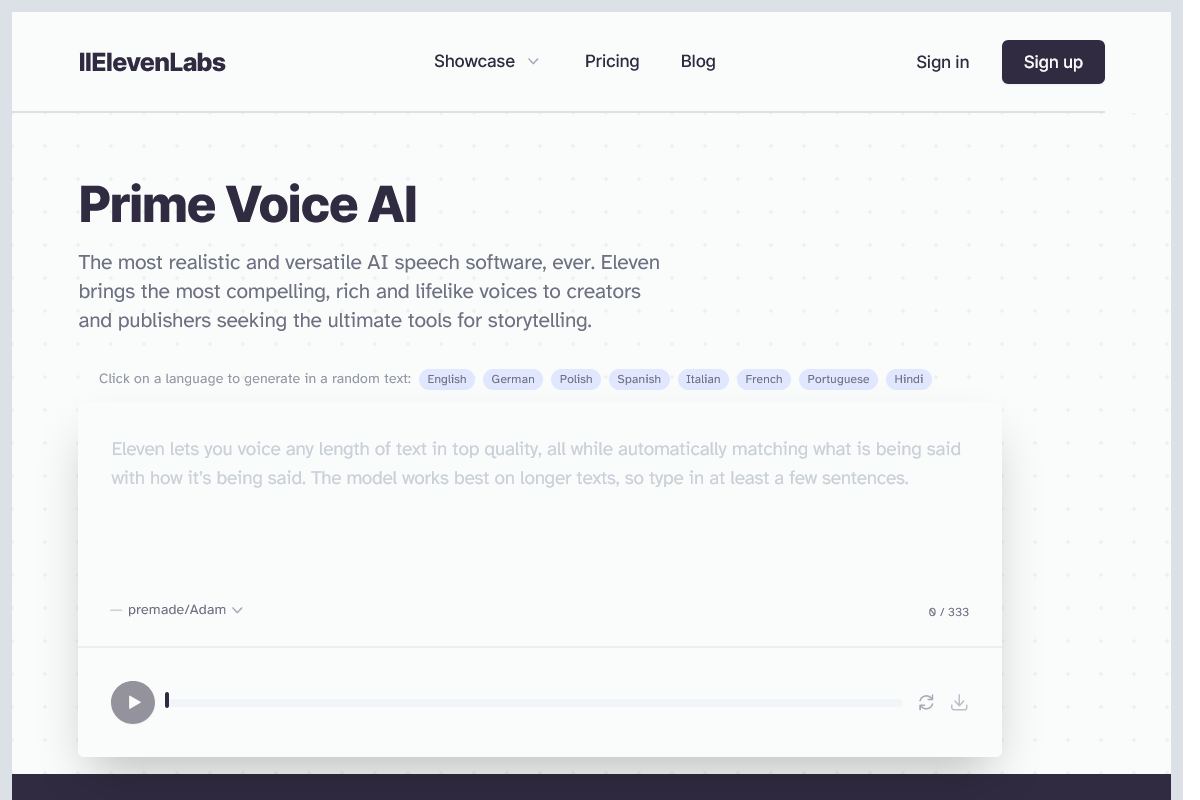This screenshot has height=800, width=1200.
Task: Sign in to your account
Action: 942,61
